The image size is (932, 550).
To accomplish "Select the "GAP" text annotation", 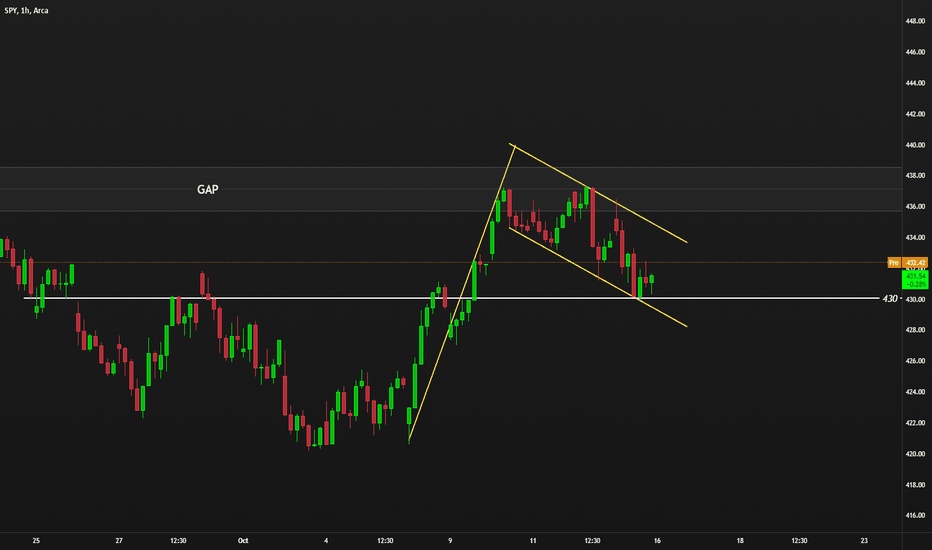I will coord(207,189).
